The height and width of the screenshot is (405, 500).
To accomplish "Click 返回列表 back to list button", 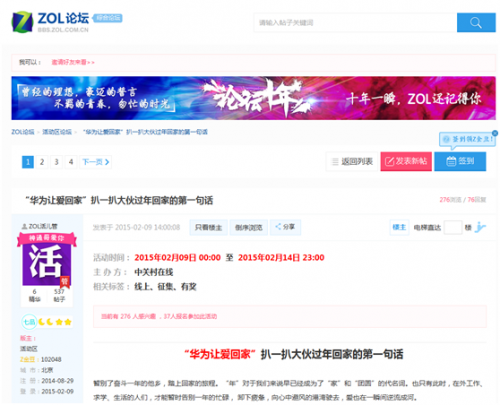I will [352, 162].
